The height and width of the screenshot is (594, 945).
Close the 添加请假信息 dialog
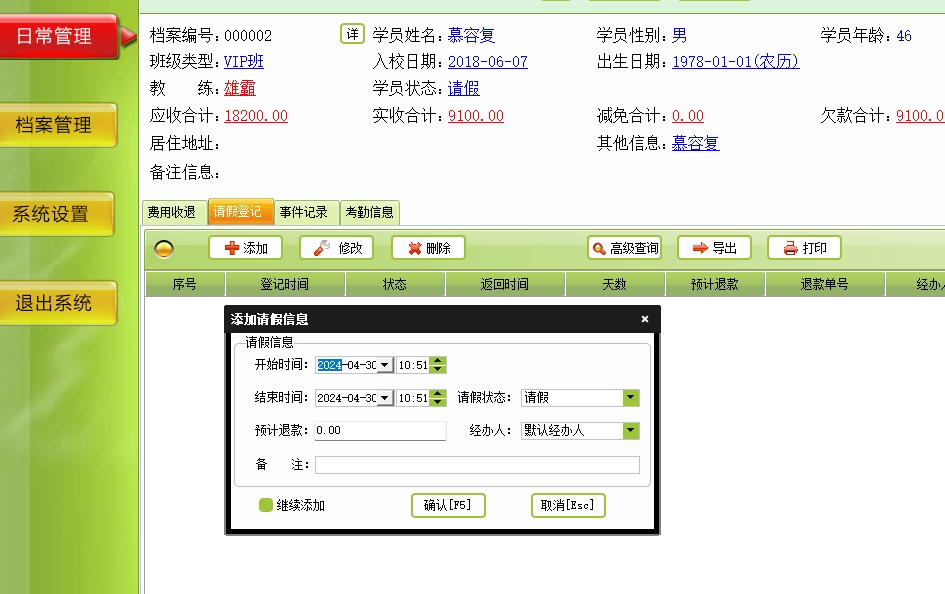pos(645,319)
